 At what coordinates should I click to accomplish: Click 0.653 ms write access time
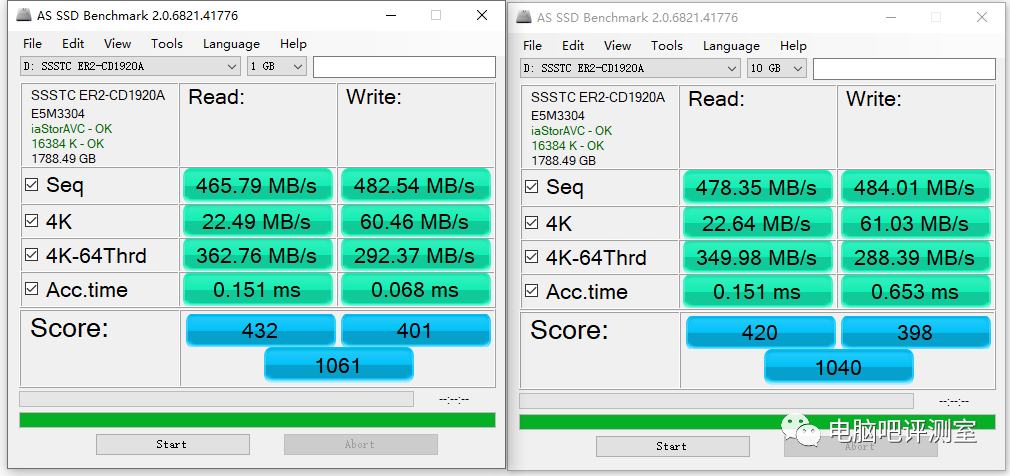coord(915,291)
